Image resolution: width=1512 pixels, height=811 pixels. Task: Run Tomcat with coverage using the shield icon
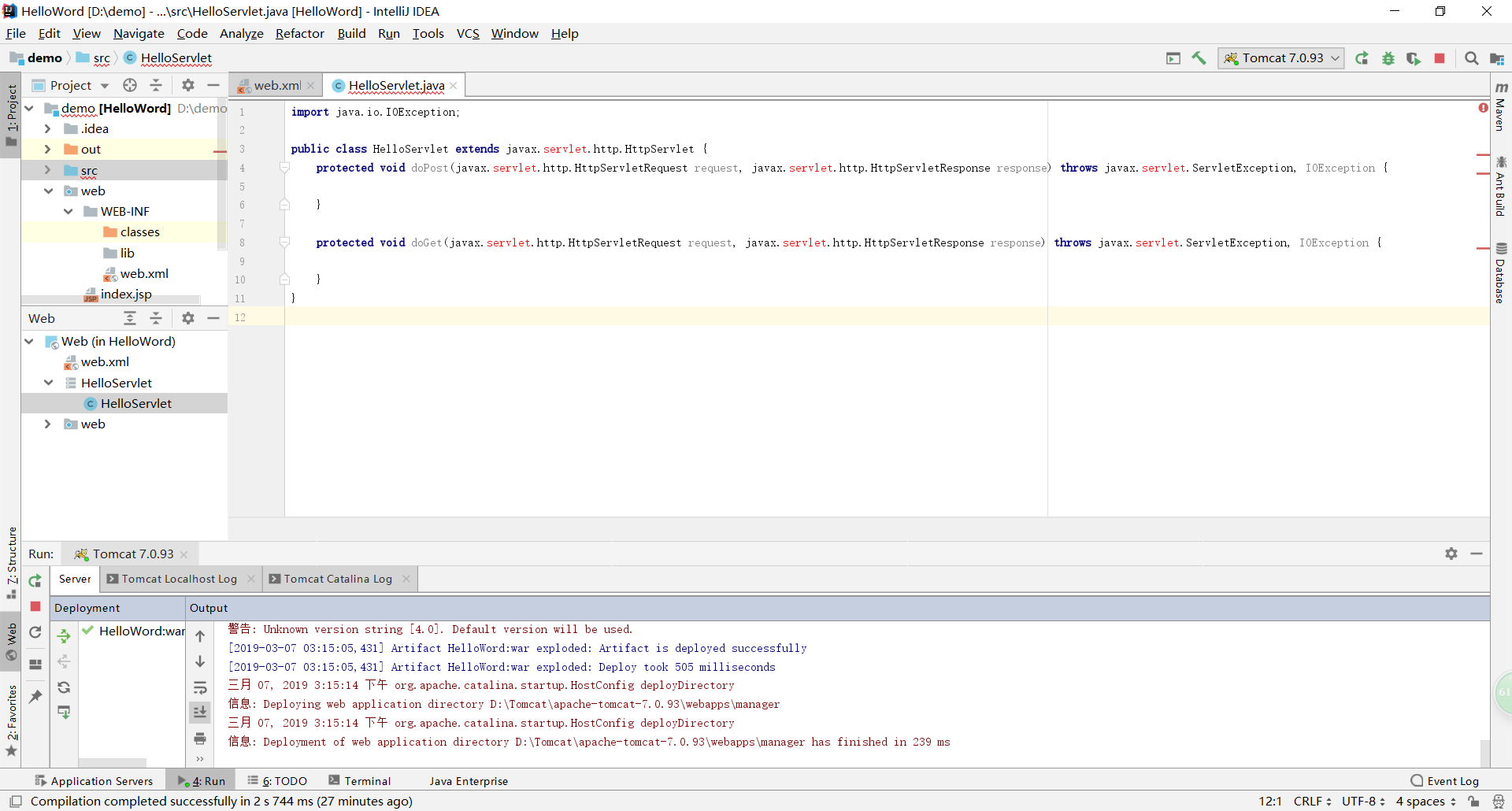1414,58
